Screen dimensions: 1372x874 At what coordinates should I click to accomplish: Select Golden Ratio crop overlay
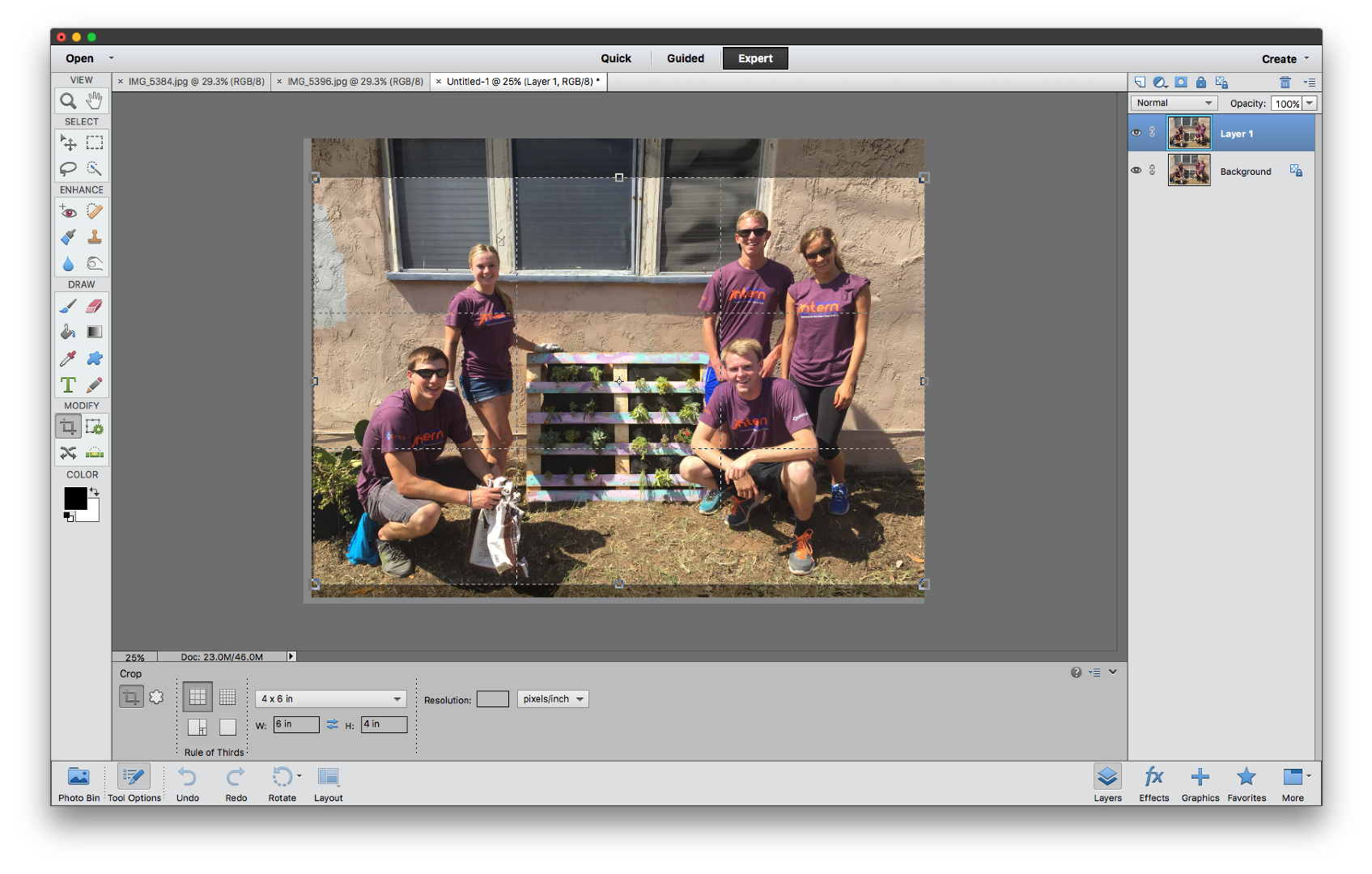click(198, 727)
